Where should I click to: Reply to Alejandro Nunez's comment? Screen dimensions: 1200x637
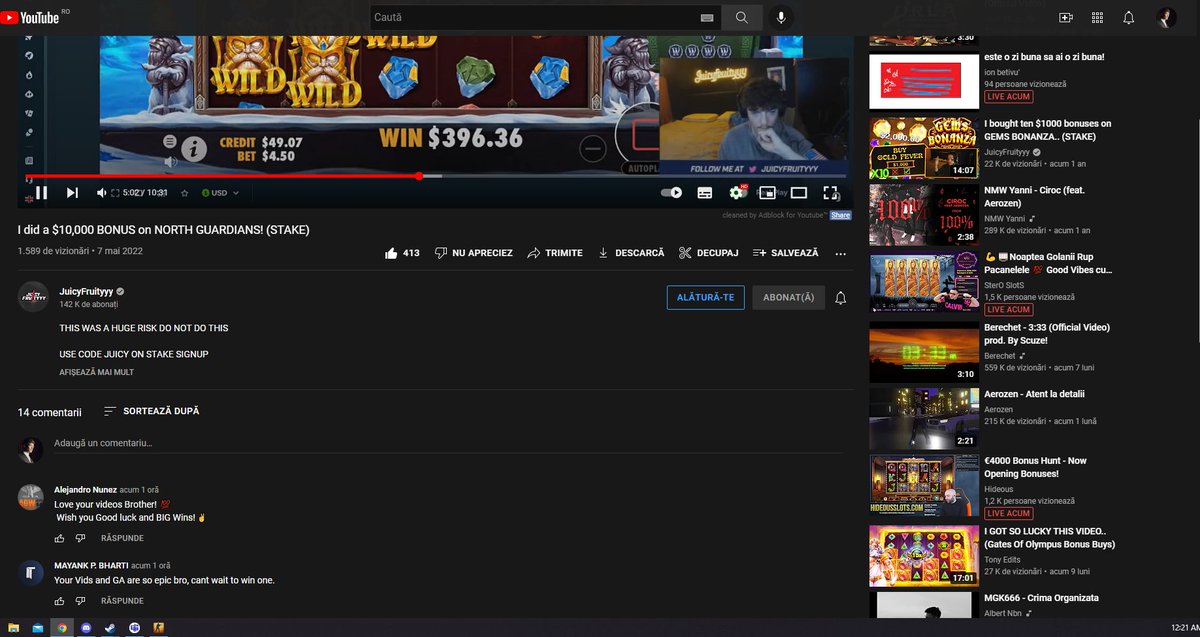tap(122, 538)
